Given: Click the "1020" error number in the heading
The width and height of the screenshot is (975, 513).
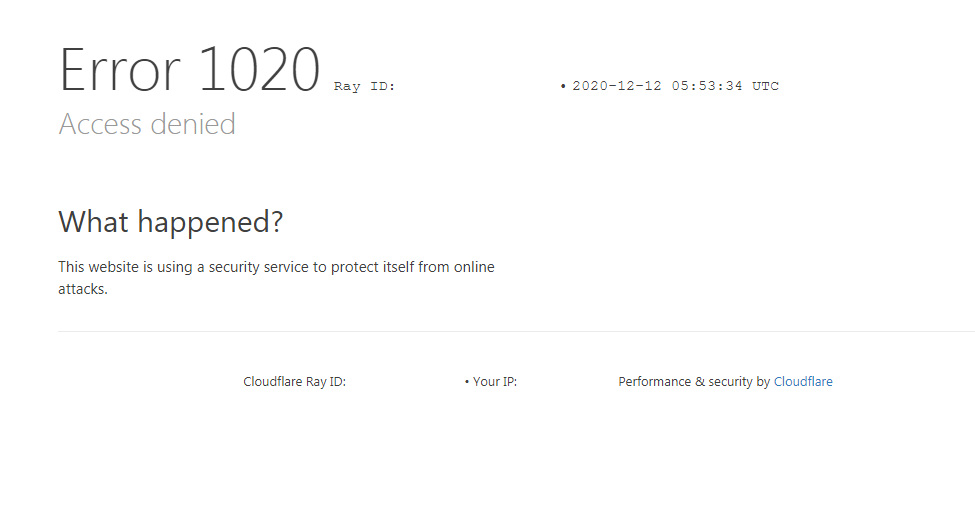Looking at the screenshot, I should (x=259, y=70).
